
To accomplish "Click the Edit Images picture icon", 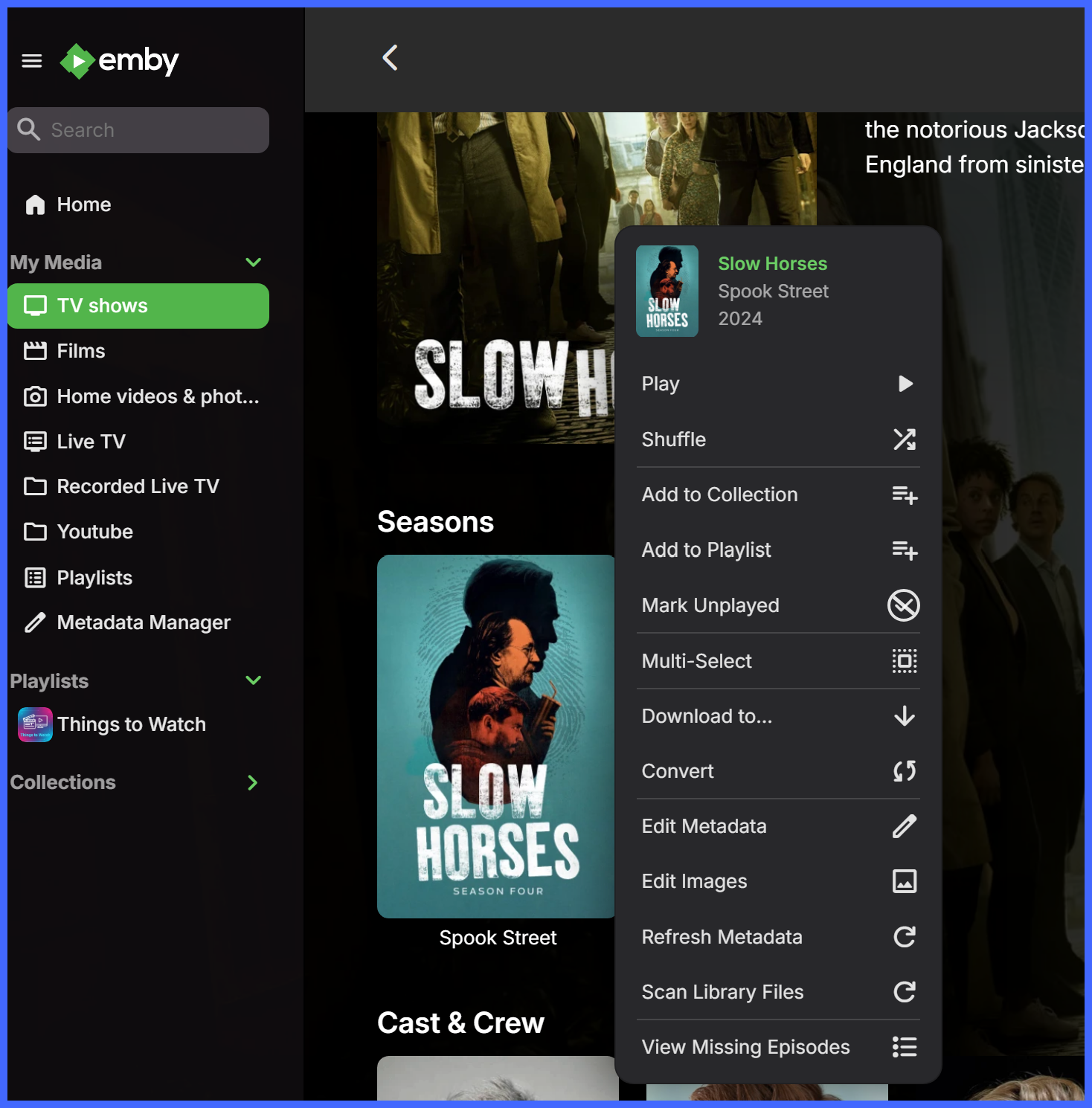I will [905, 881].
